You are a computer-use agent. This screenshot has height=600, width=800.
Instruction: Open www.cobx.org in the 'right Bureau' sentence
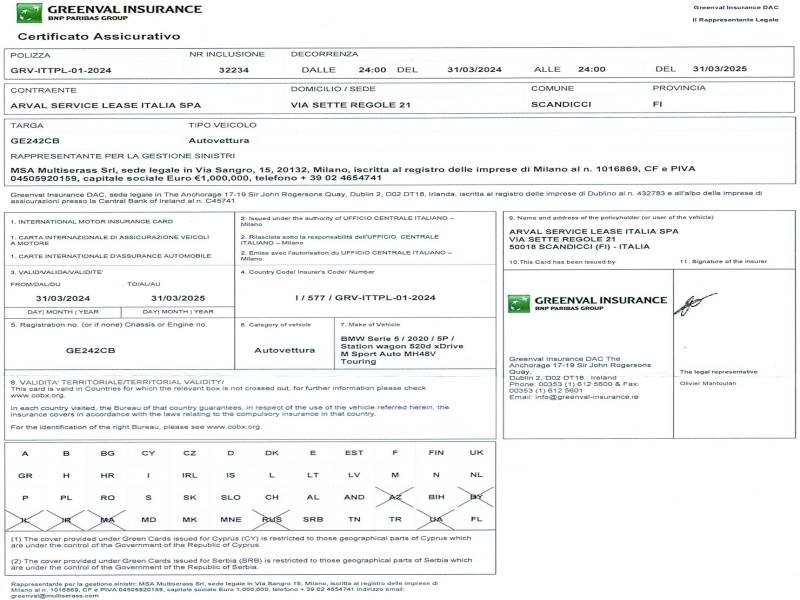(x=234, y=427)
